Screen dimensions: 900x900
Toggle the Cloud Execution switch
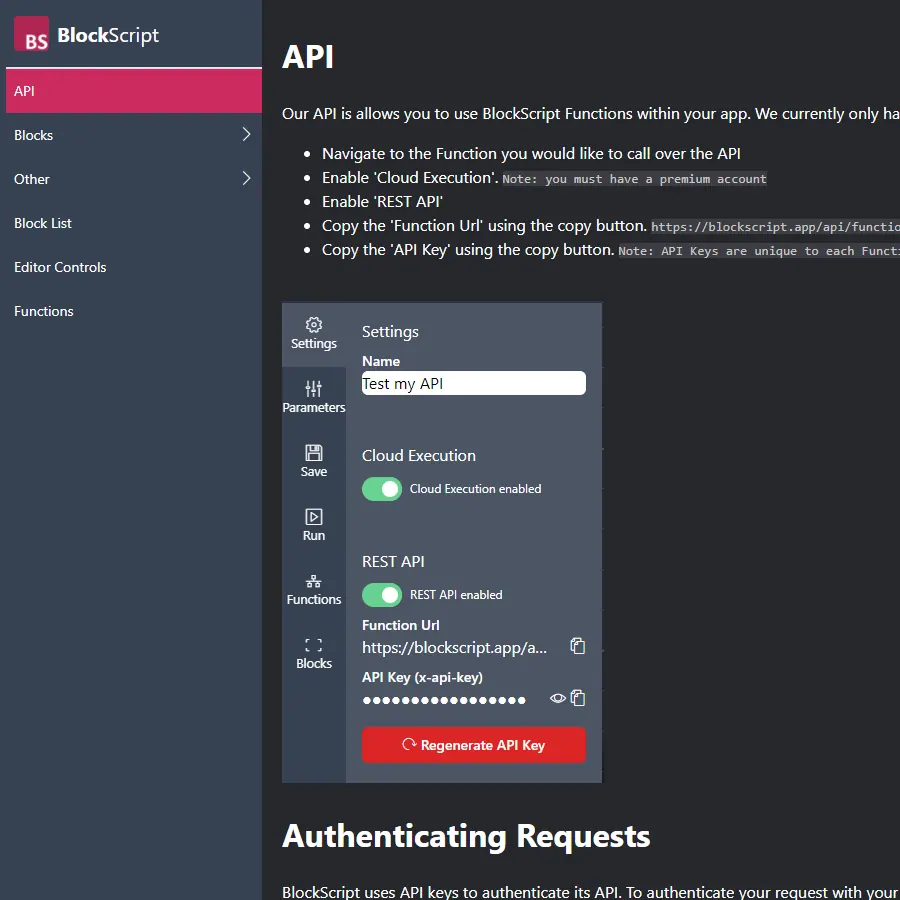pos(382,489)
